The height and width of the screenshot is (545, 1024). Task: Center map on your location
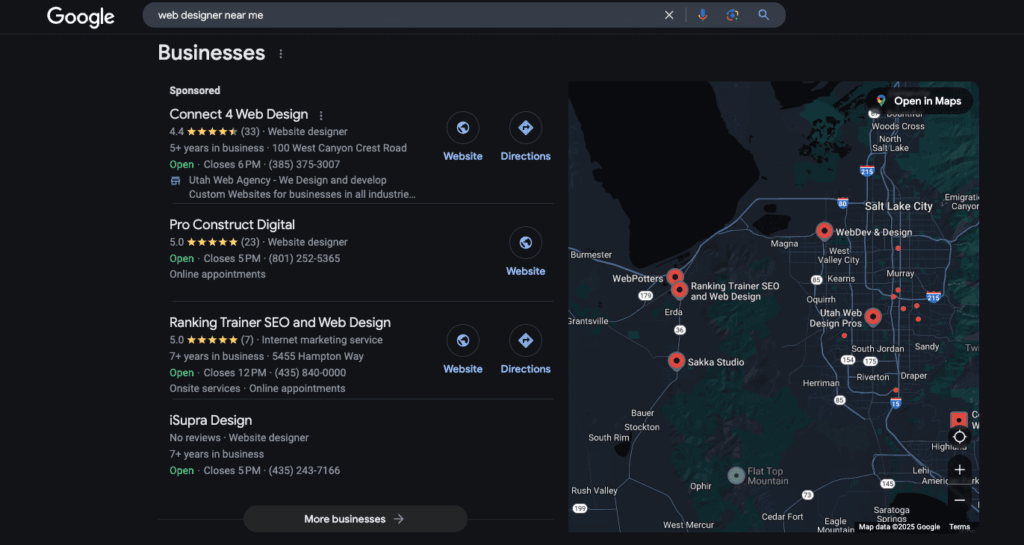pyautogui.click(x=959, y=437)
